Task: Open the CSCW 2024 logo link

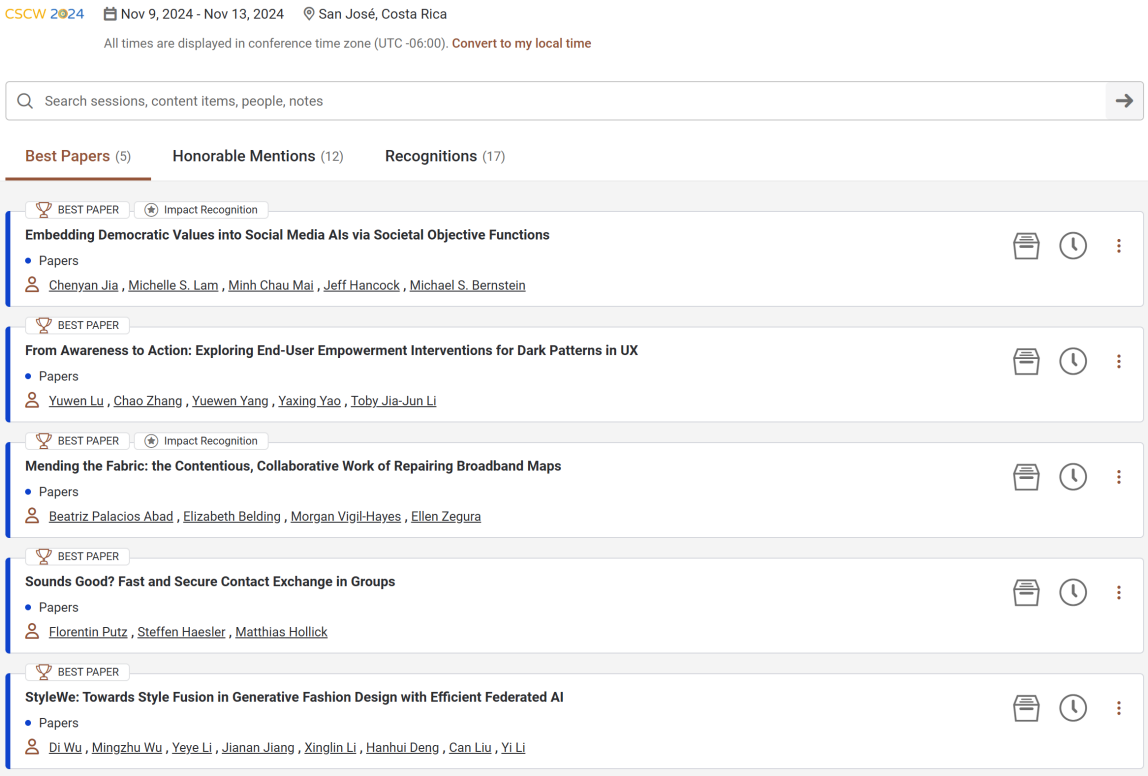Action: point(45,14)
